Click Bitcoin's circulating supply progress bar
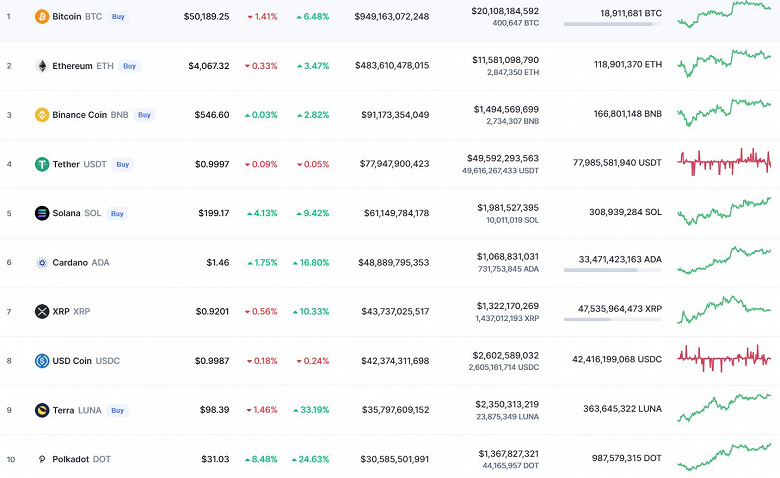Viewport: 780px width, 478px height. 612,24
